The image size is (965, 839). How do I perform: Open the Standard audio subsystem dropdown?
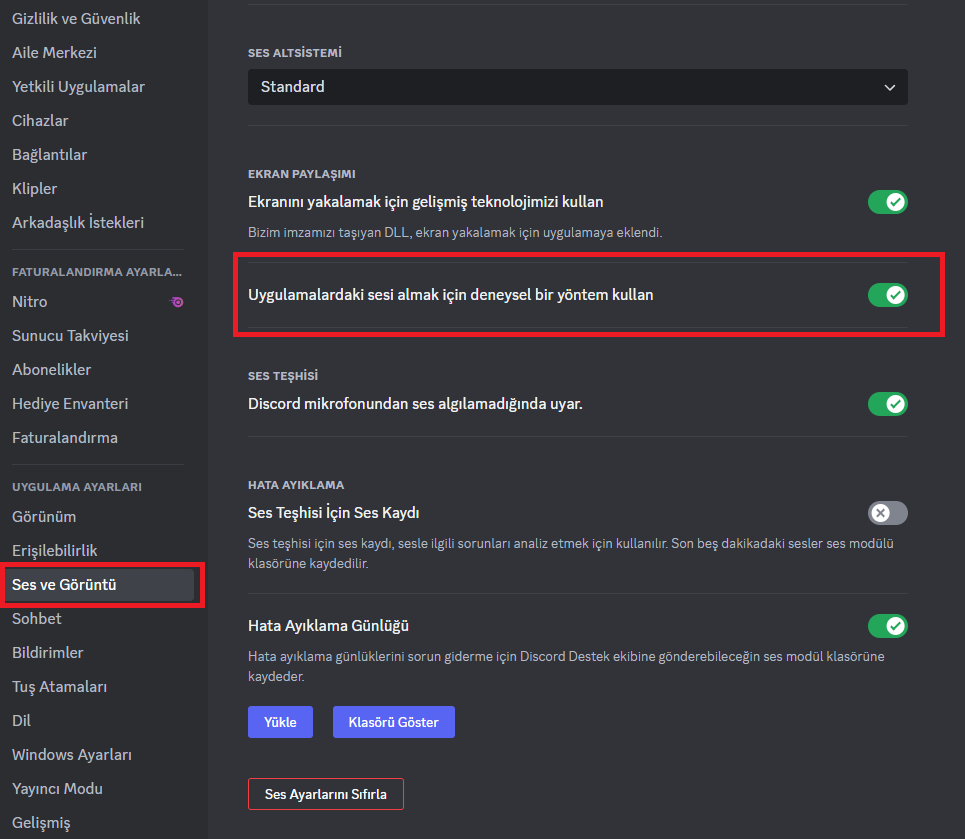[577, 87]
